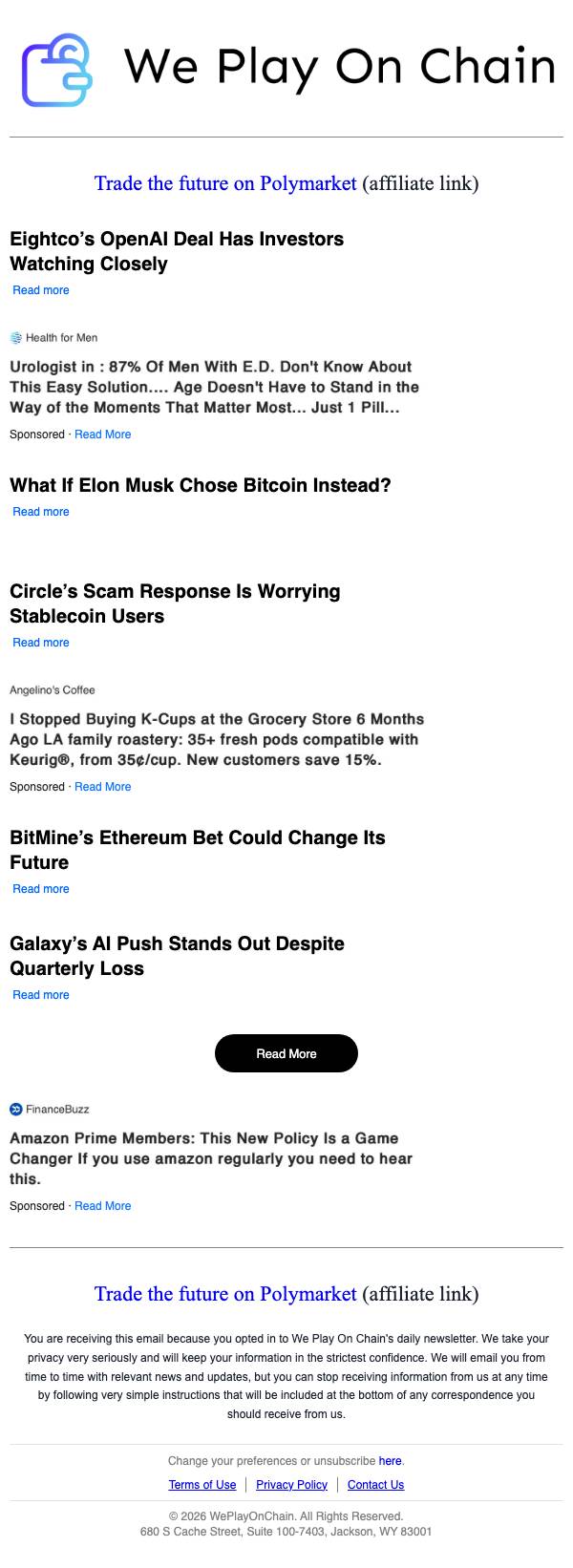Open Circle's Scam Response headline
Image resolution: width=573 pixels, height=1568 pixels.
tap(175, 604)
